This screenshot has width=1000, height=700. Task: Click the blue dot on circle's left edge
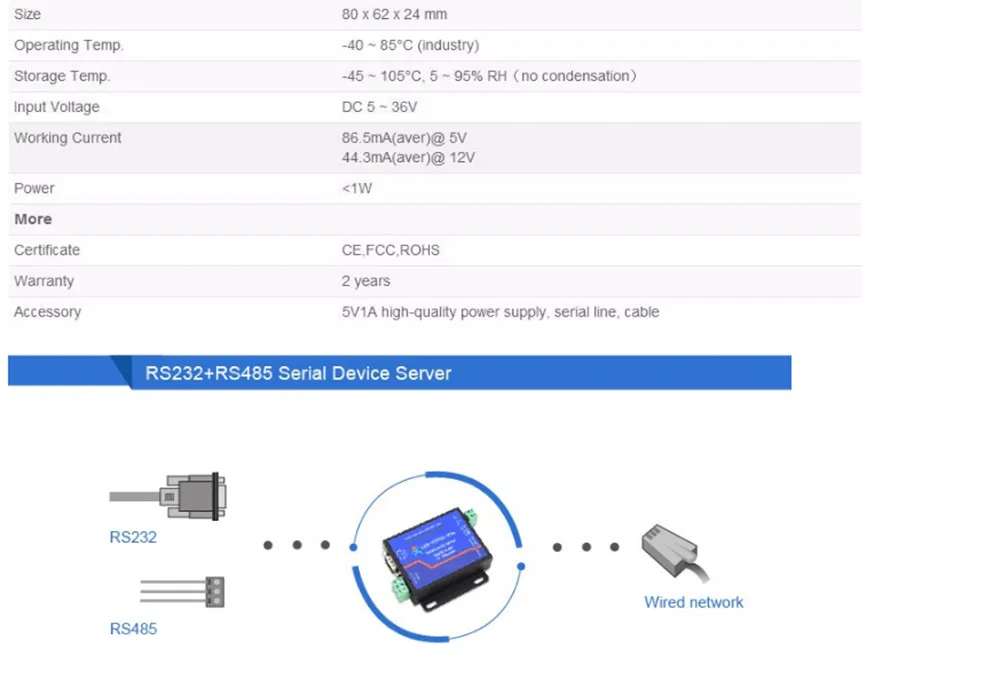[x=353, y=547]
